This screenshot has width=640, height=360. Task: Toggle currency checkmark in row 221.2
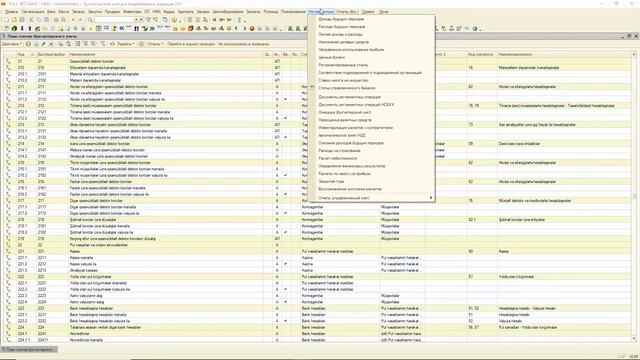click(x=285, y=264)
